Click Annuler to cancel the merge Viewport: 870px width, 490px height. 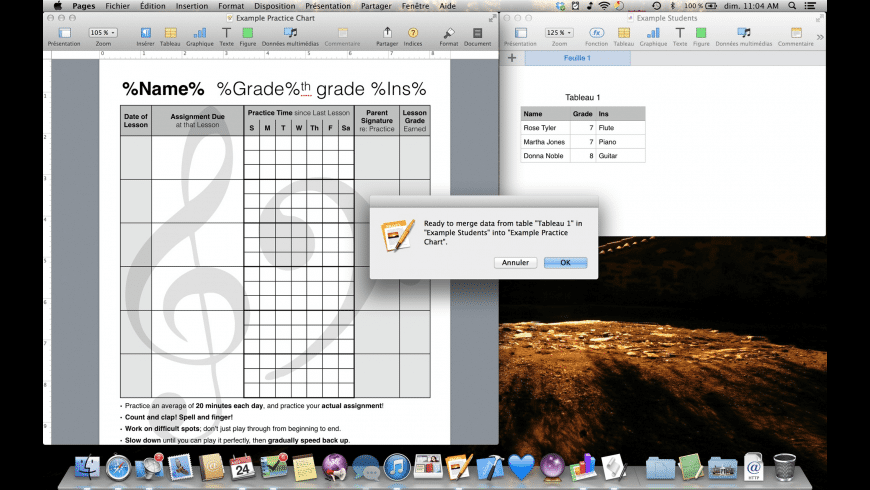coord(515,263)
